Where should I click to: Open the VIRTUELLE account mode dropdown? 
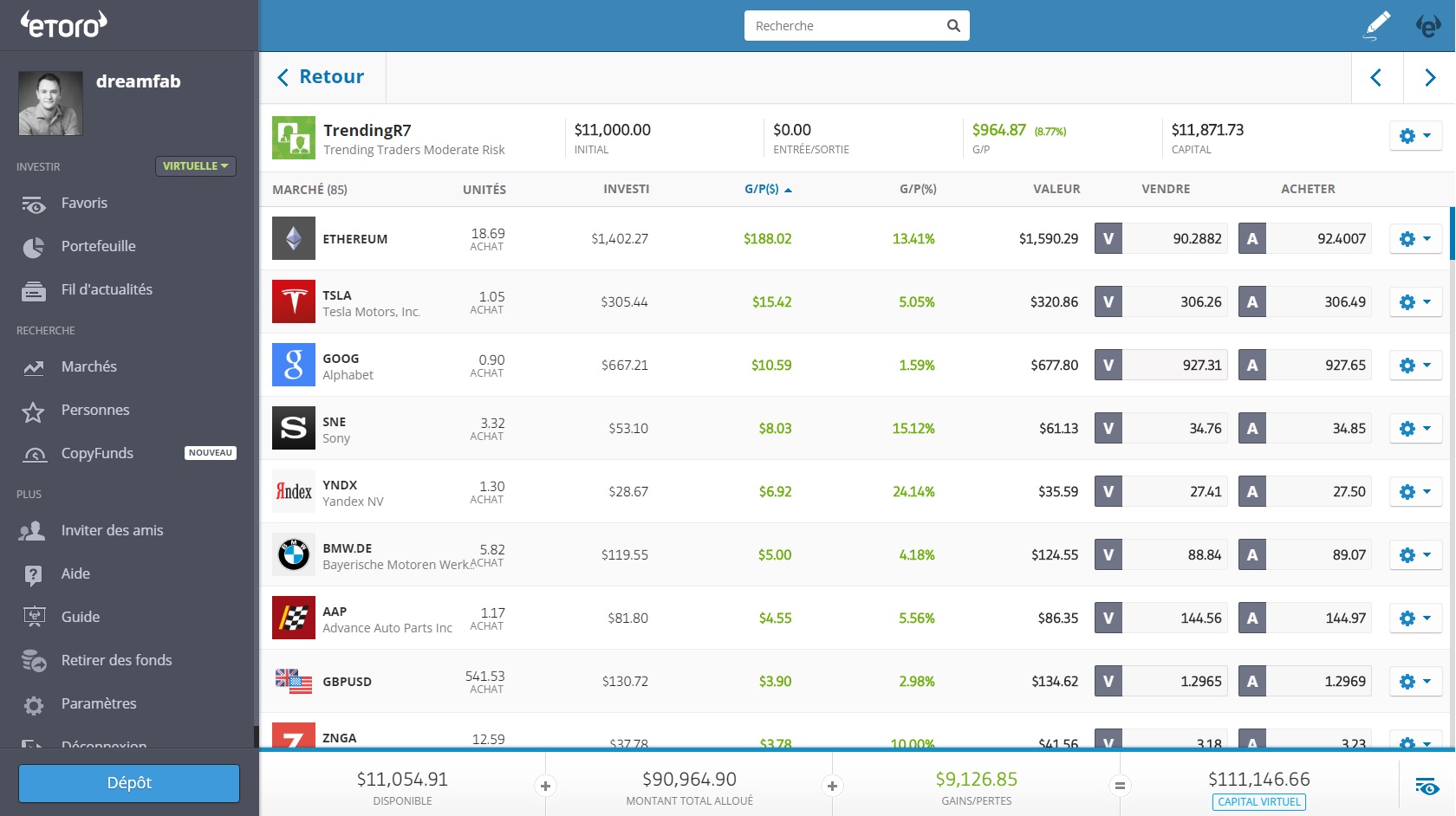(195, 165)
